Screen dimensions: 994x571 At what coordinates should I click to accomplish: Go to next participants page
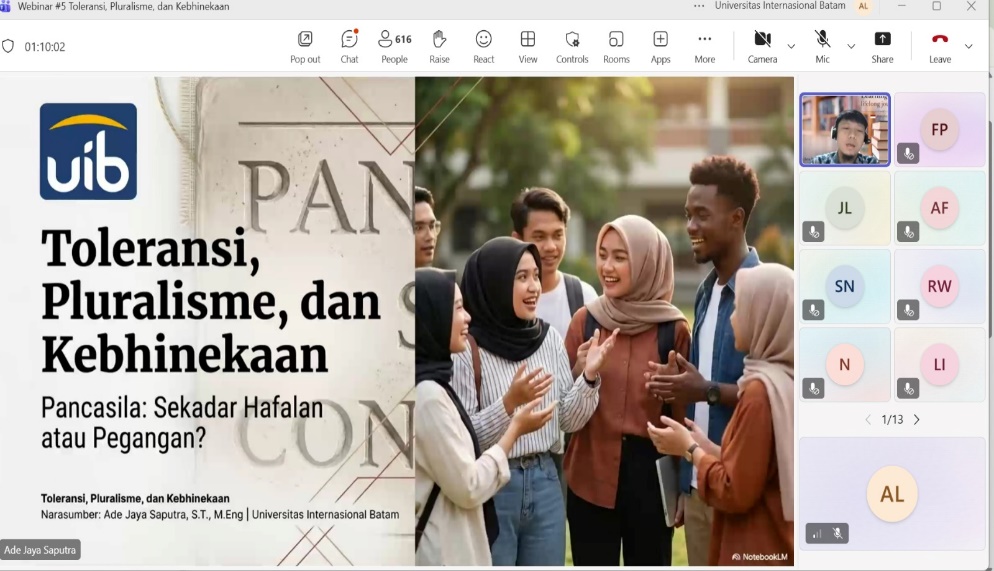click(x=917, y=420)
